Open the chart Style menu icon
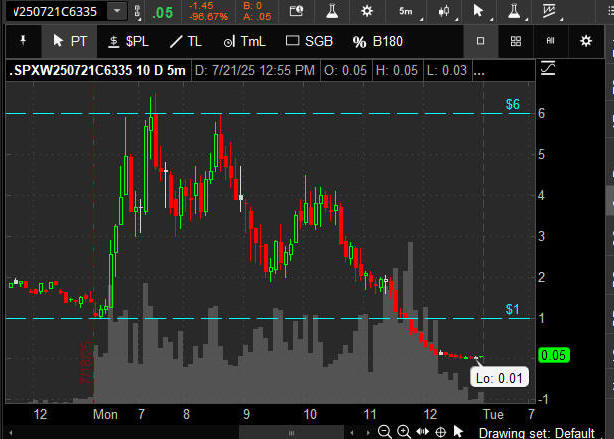The width and height of the screenshot is (614, 439). (x=443, y=11)
